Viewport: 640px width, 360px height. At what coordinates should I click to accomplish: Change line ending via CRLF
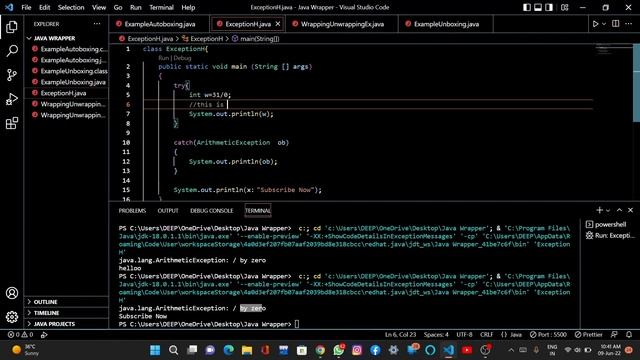pos(487,335)
